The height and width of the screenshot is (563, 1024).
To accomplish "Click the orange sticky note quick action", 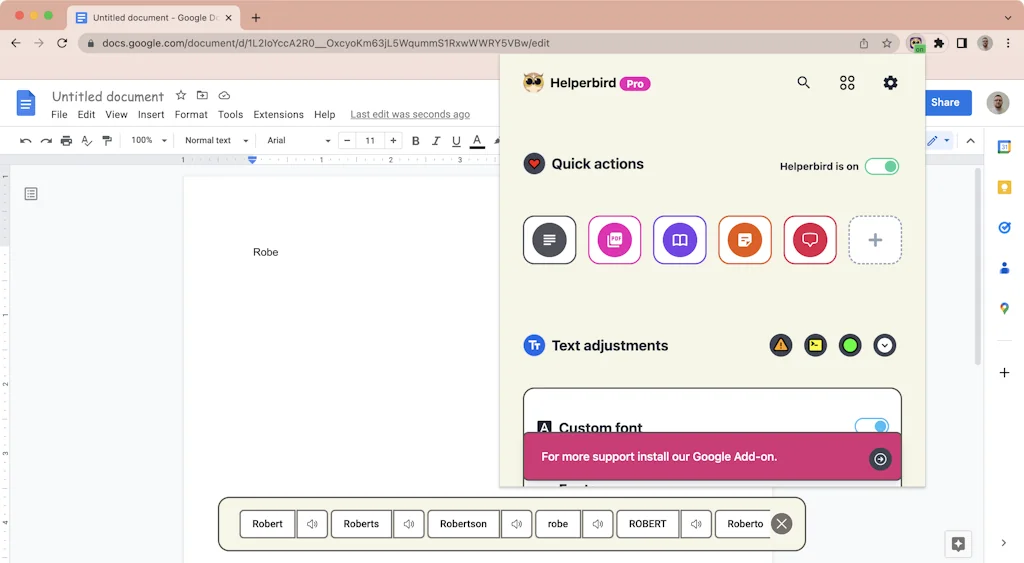I will (x=744, y=240).
